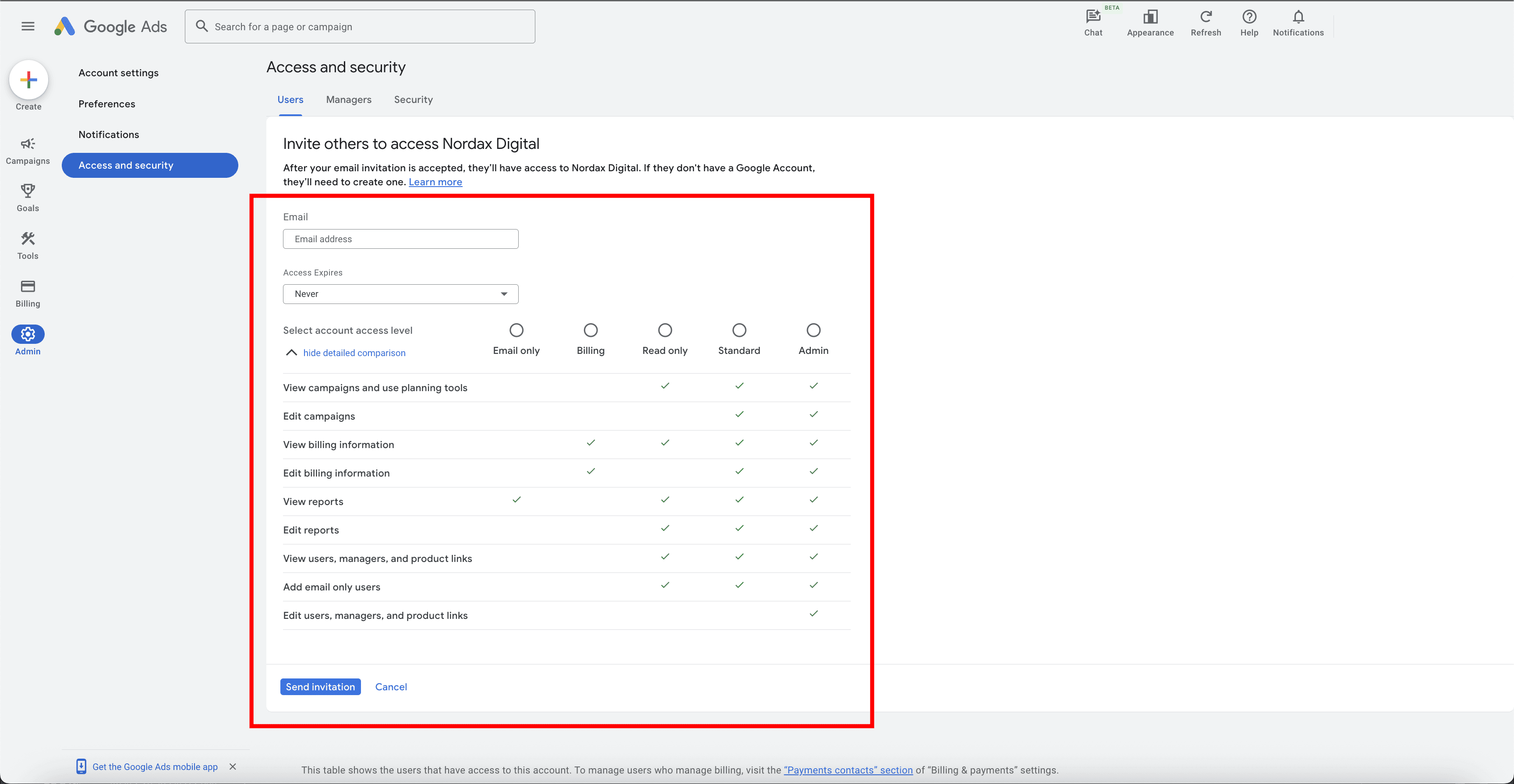Click the 'Access and security' page title
The width and height of the screenshot is (1514, 784).
coord(336,67)
